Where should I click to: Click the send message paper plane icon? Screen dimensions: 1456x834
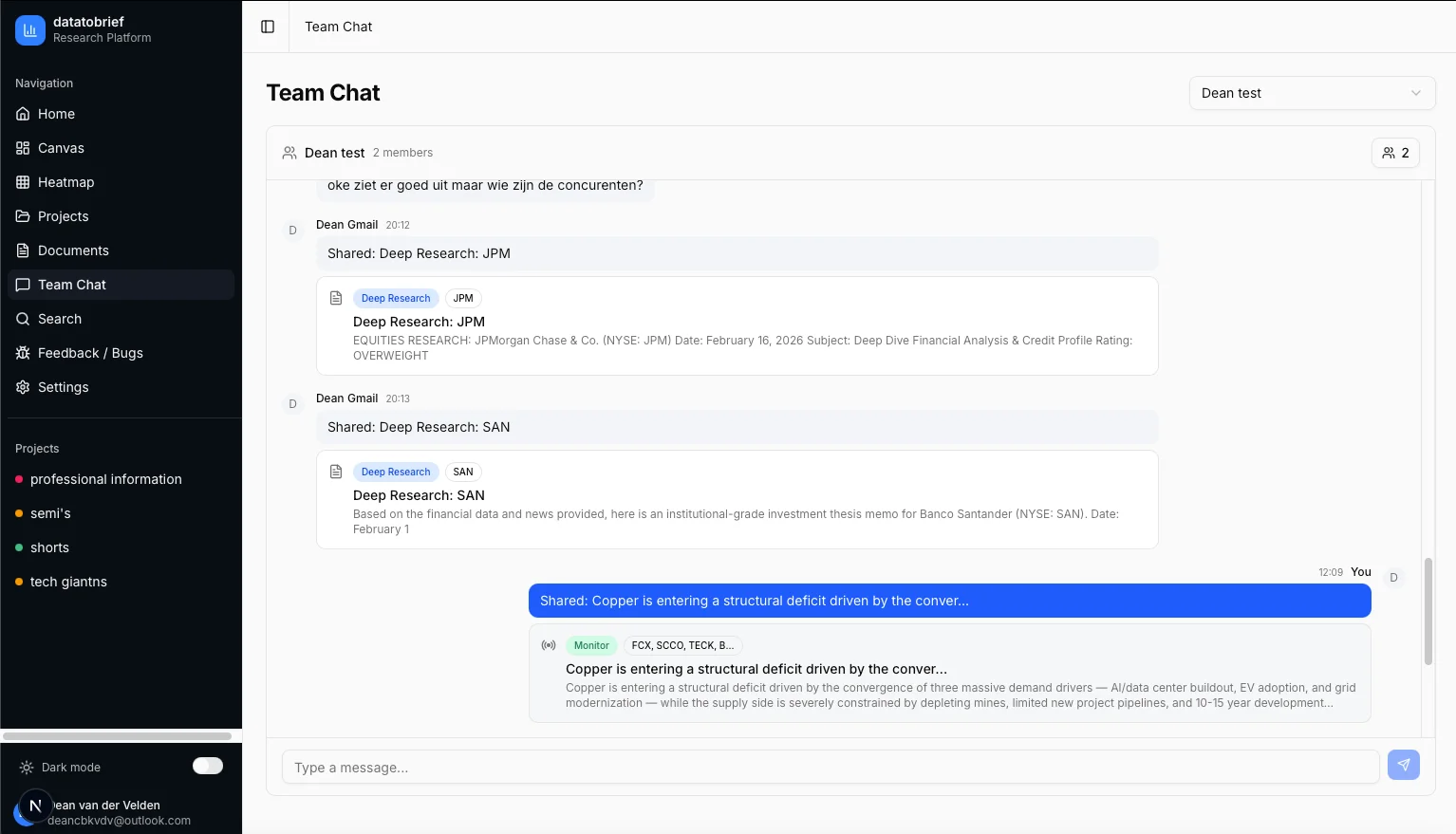(x=1404, y=765)
